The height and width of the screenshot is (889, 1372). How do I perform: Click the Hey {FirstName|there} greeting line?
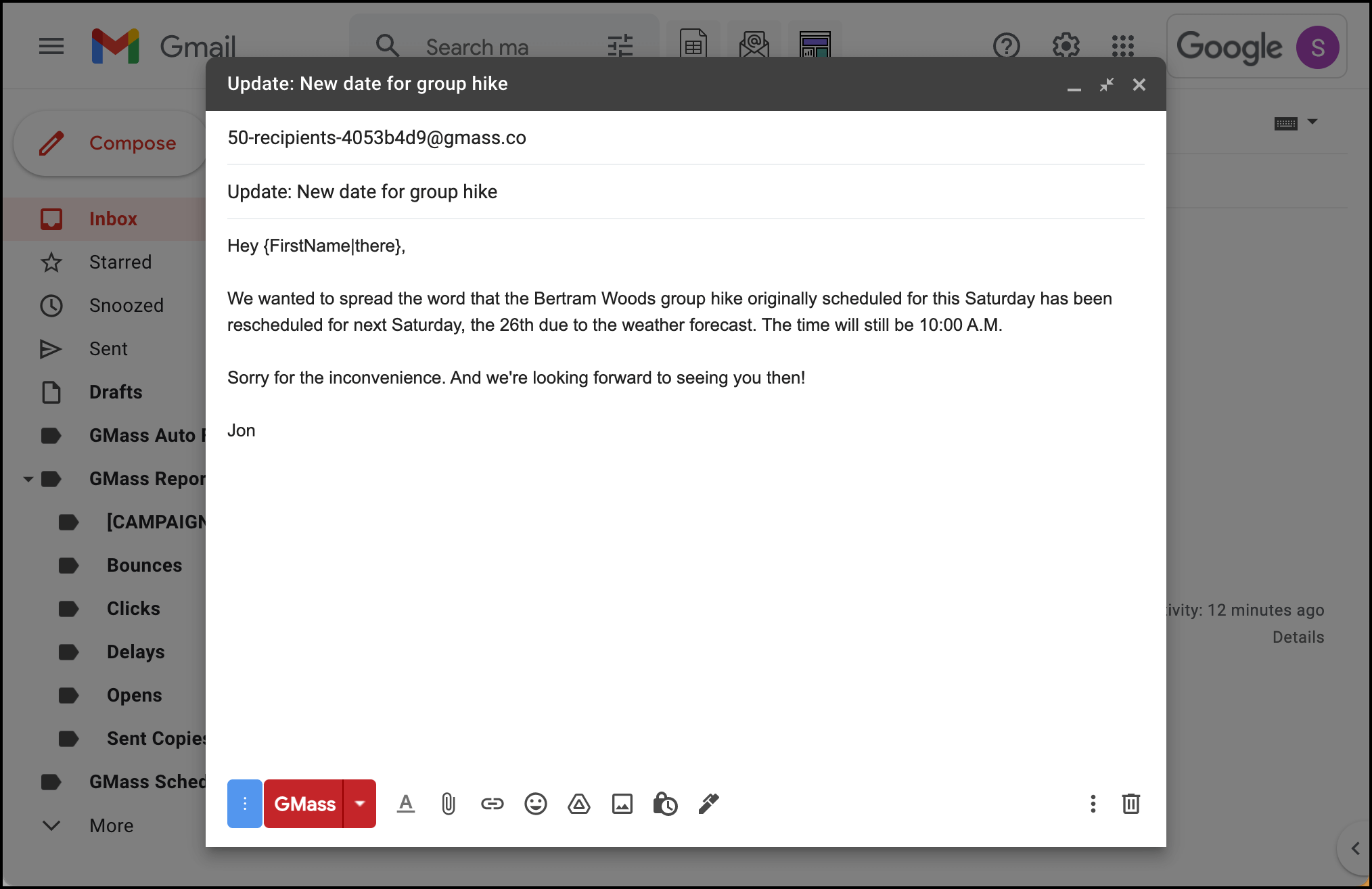pos(316,246)
